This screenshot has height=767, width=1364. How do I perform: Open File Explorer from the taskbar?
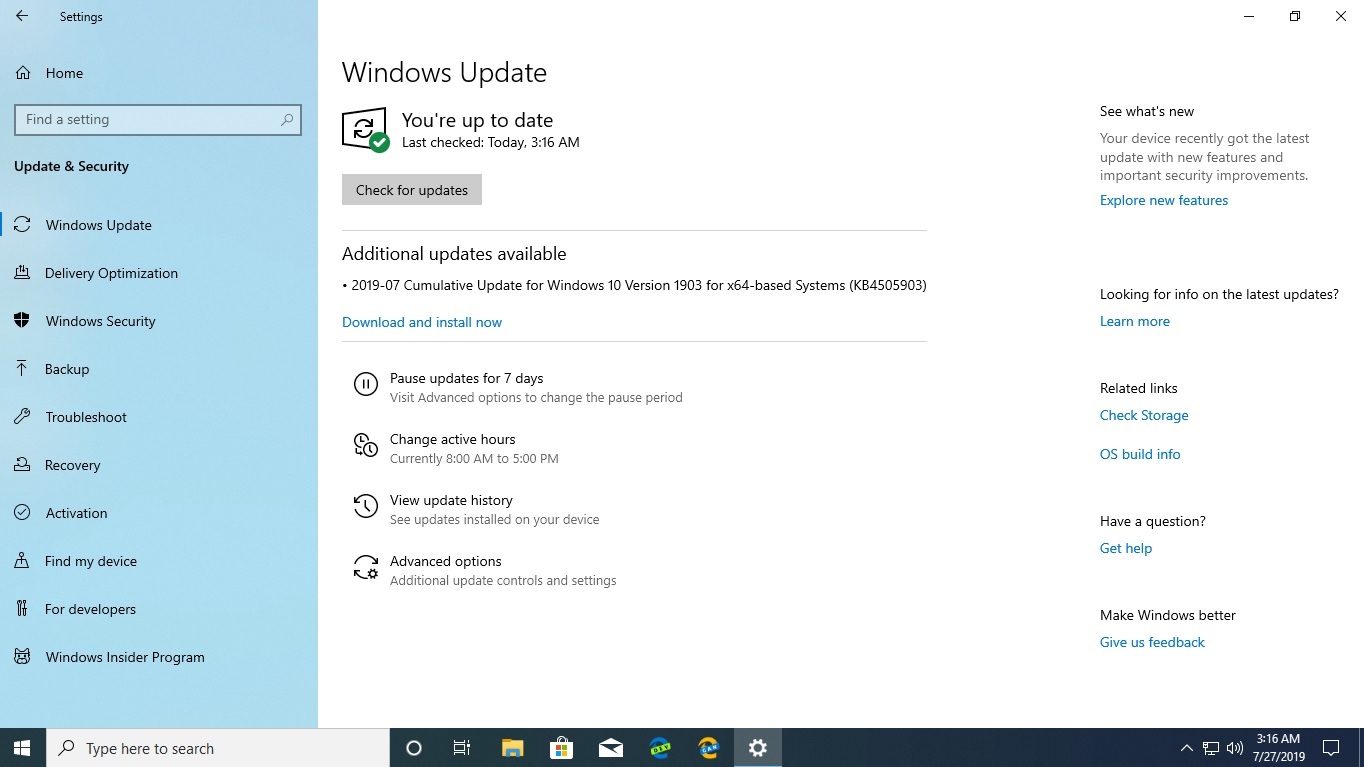[512, 748]
